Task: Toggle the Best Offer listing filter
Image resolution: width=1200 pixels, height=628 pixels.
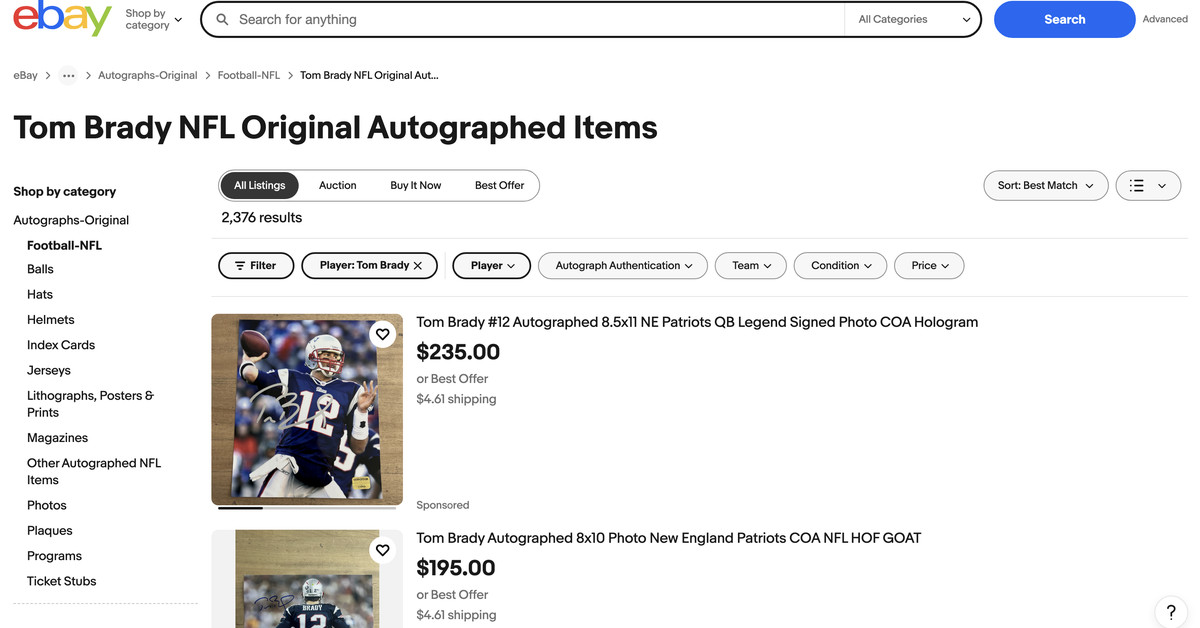Action: (x=499, y=185)
